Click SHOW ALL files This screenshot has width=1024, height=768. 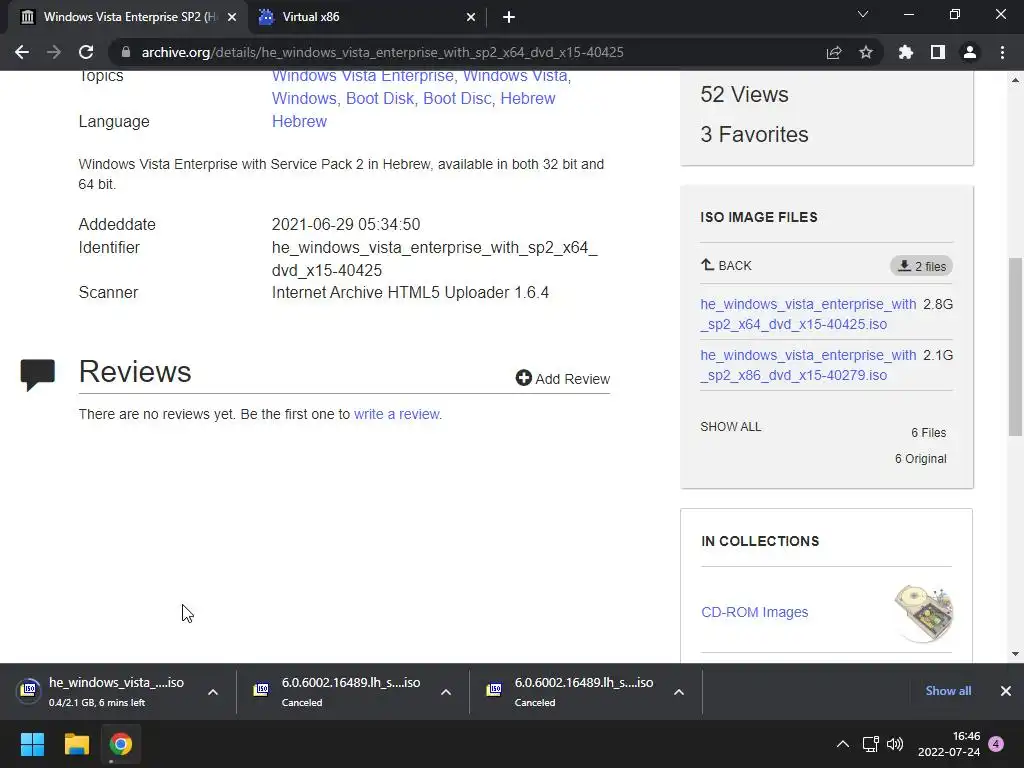pos(730,427)
